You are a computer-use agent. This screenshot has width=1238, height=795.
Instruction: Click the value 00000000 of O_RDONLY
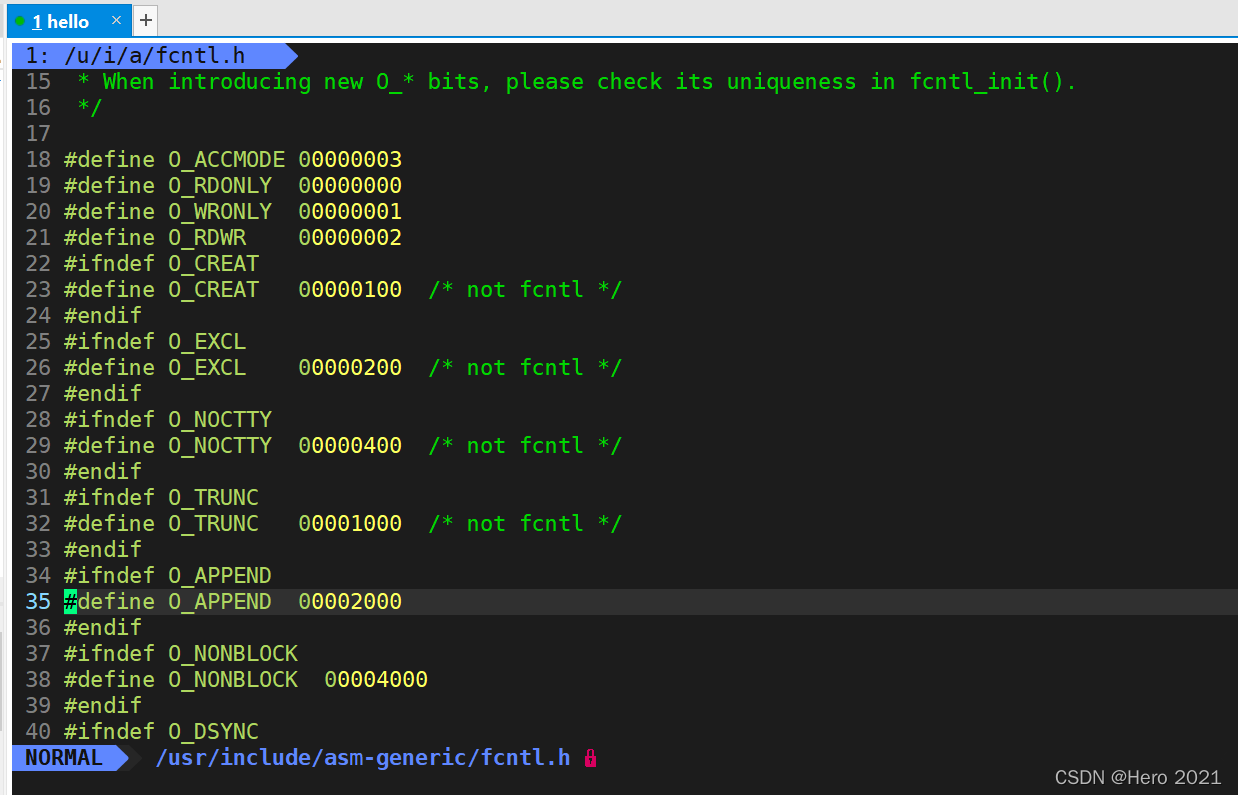tap(350, 185)
